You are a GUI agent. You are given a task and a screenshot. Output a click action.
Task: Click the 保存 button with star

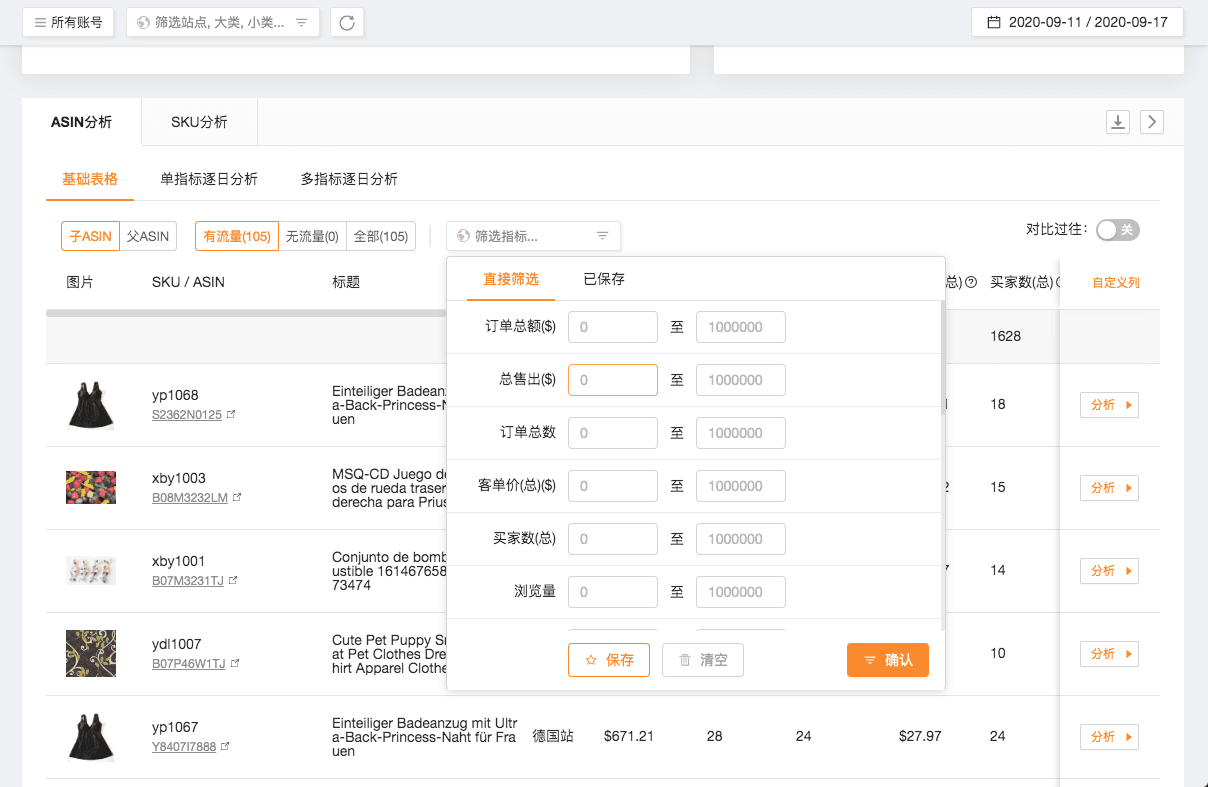pos(608,660)
